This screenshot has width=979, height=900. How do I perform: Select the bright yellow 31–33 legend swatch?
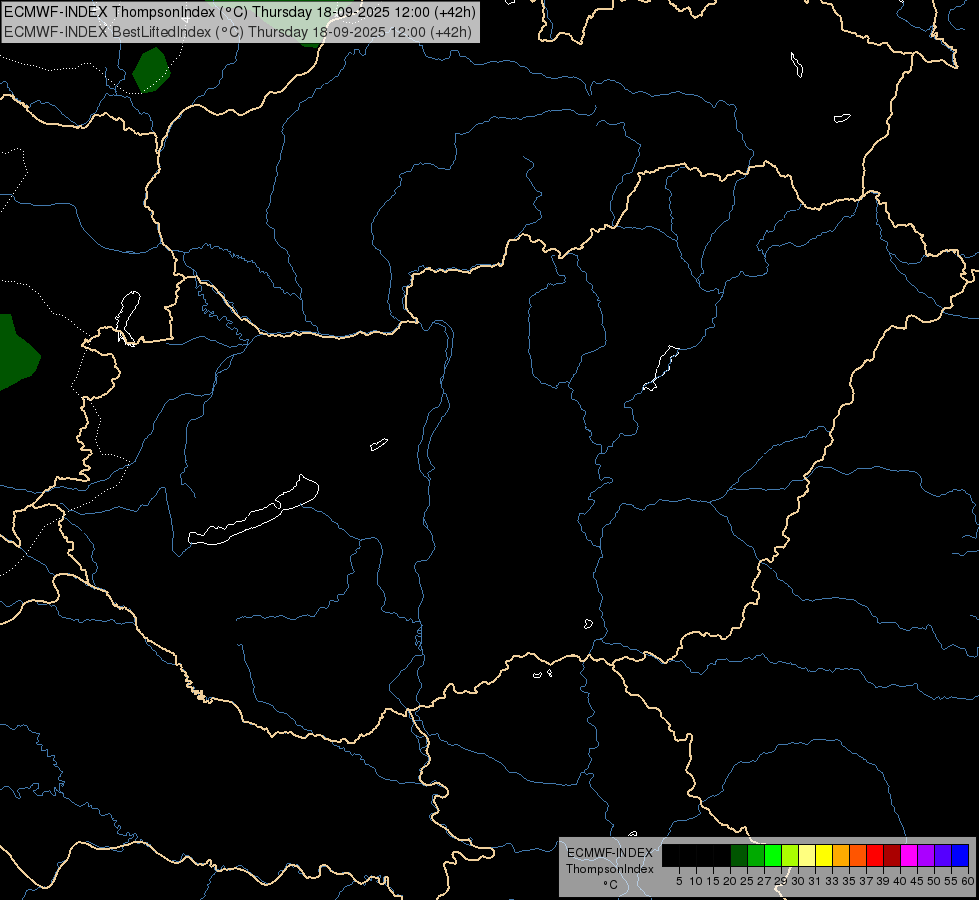(824, 855)
